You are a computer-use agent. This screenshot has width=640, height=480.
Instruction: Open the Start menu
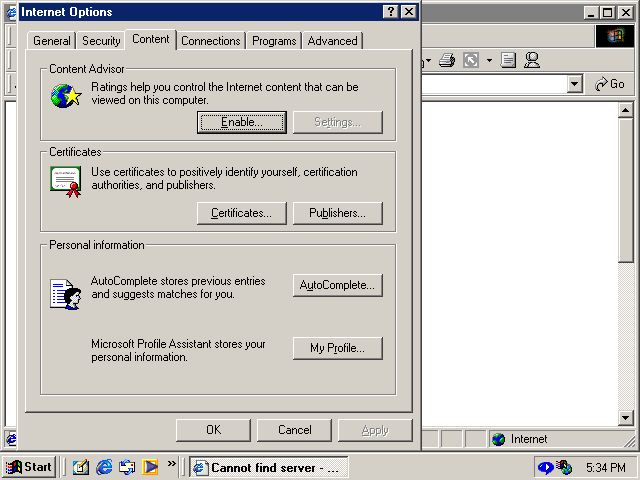29,467
